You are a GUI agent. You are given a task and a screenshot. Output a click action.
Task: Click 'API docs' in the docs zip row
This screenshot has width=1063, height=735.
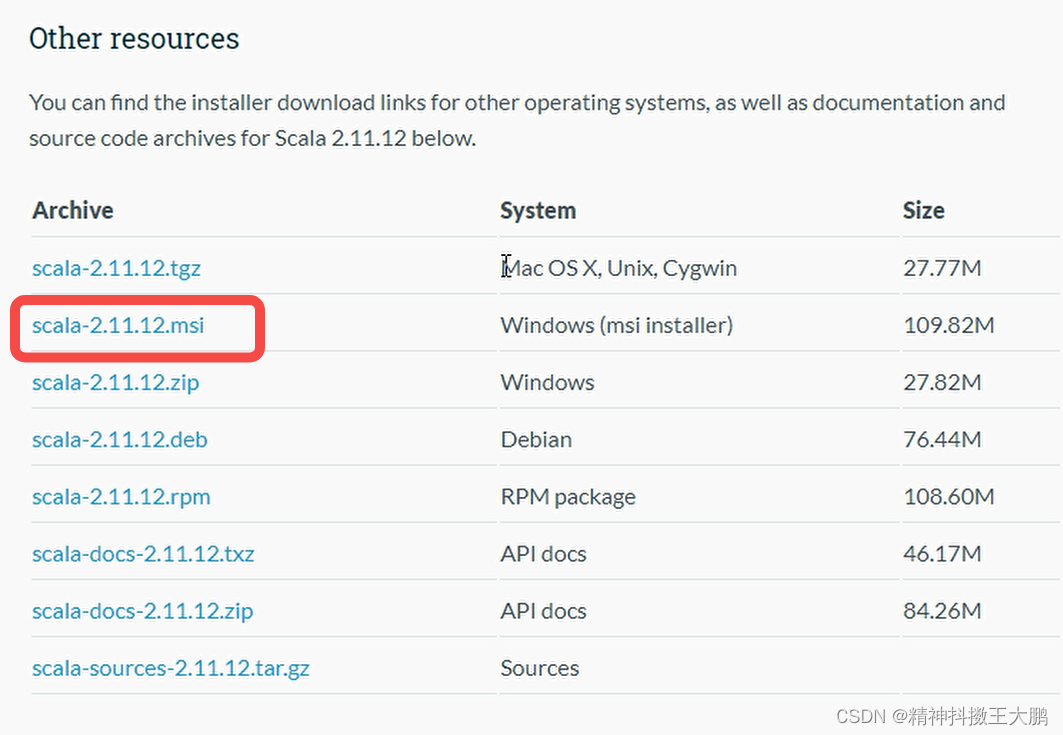[543, 611]
